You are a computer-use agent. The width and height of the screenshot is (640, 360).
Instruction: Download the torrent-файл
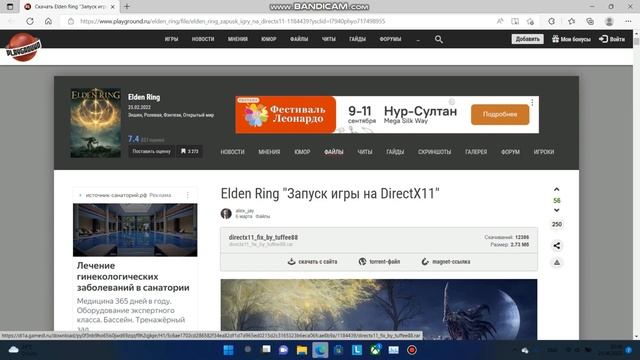379,262
